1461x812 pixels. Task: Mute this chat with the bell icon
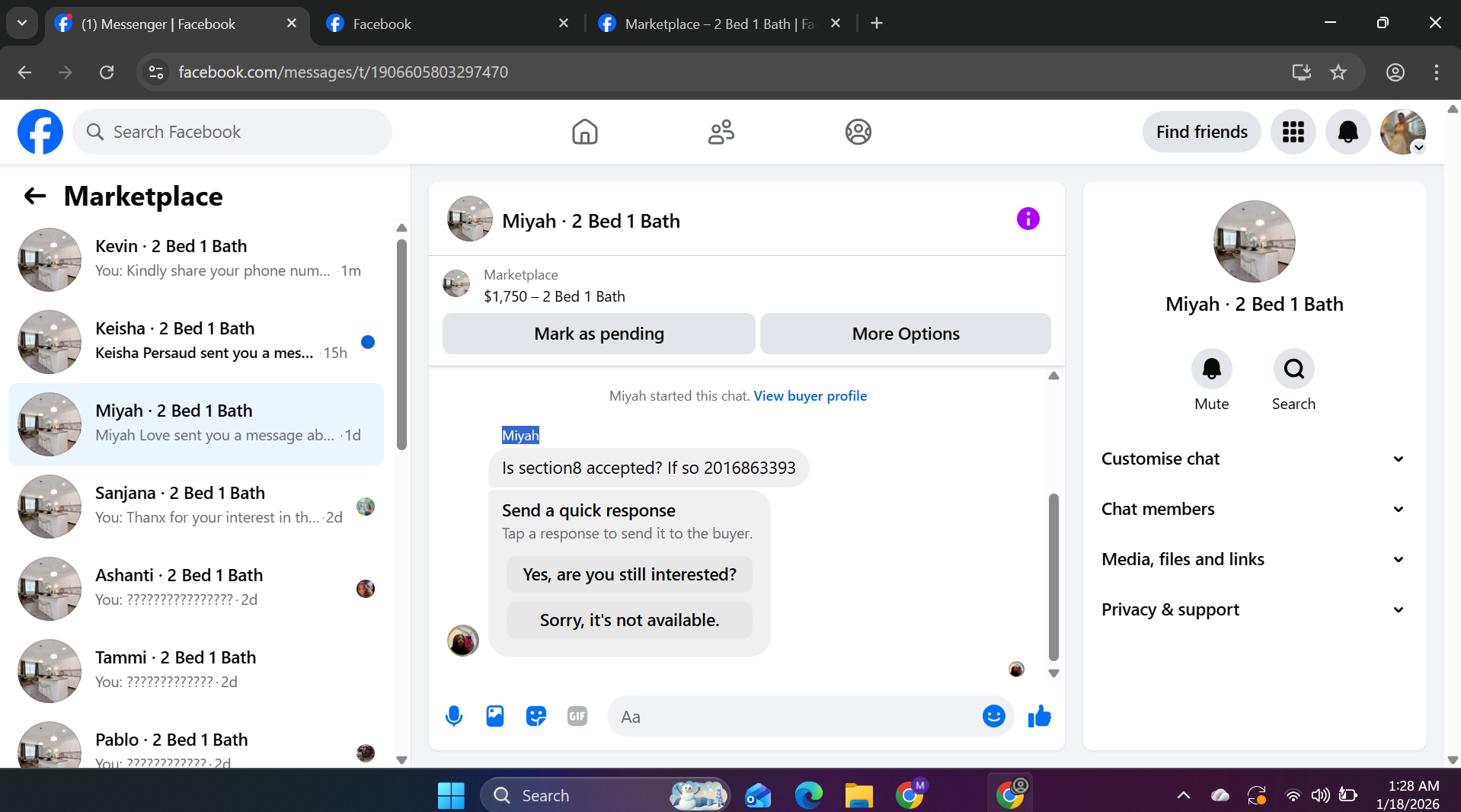[1211, 369]
